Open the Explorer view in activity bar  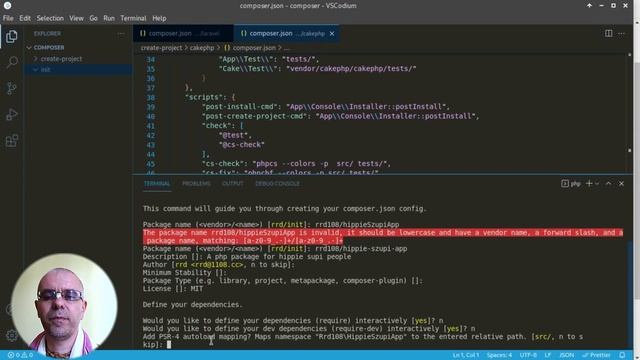point(11,36)
